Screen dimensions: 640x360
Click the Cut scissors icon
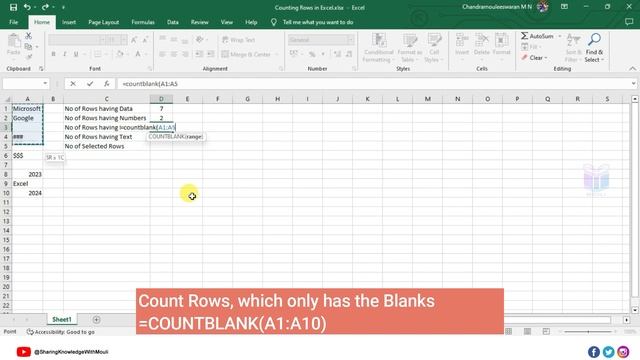pos(29,36)
